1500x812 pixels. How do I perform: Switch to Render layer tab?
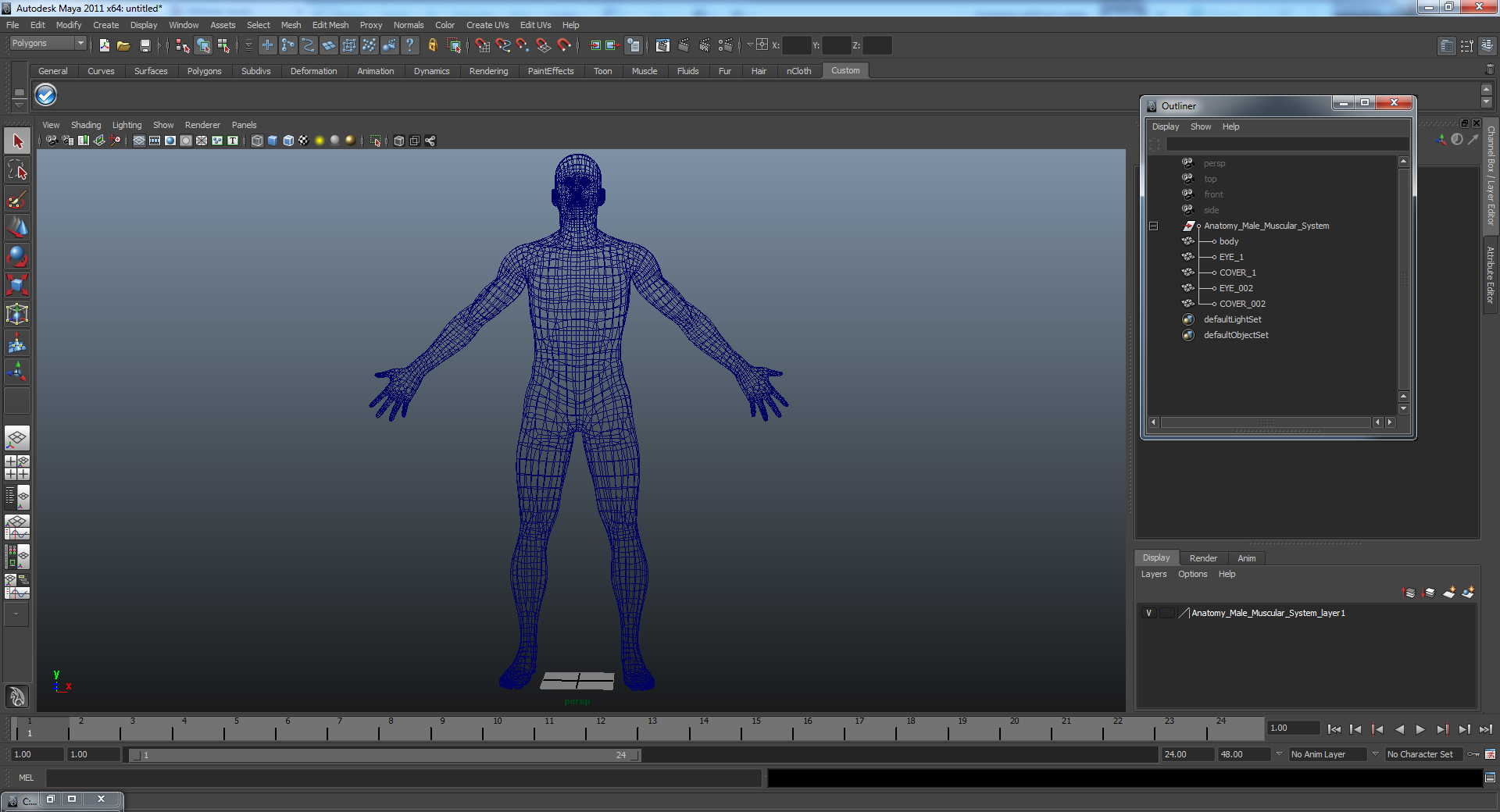pyautogui.click(x=1203, y=558)
